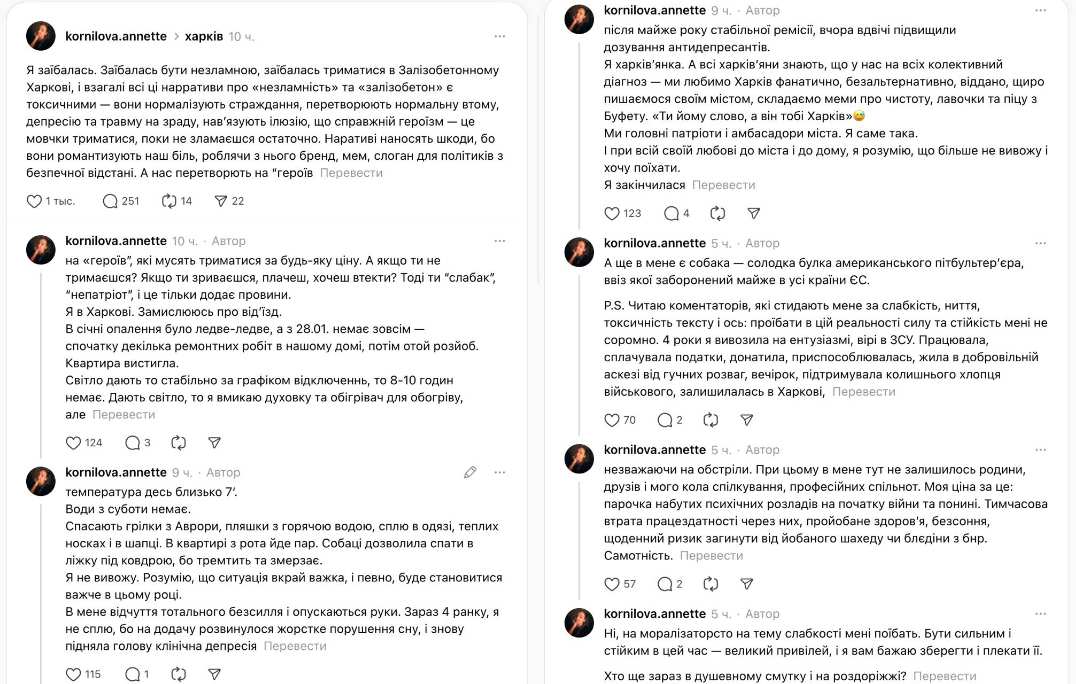This screenshot has height=684, width=1076.
Task: Repost the top post showing 14 reposts
Action: tap(169, 201)
